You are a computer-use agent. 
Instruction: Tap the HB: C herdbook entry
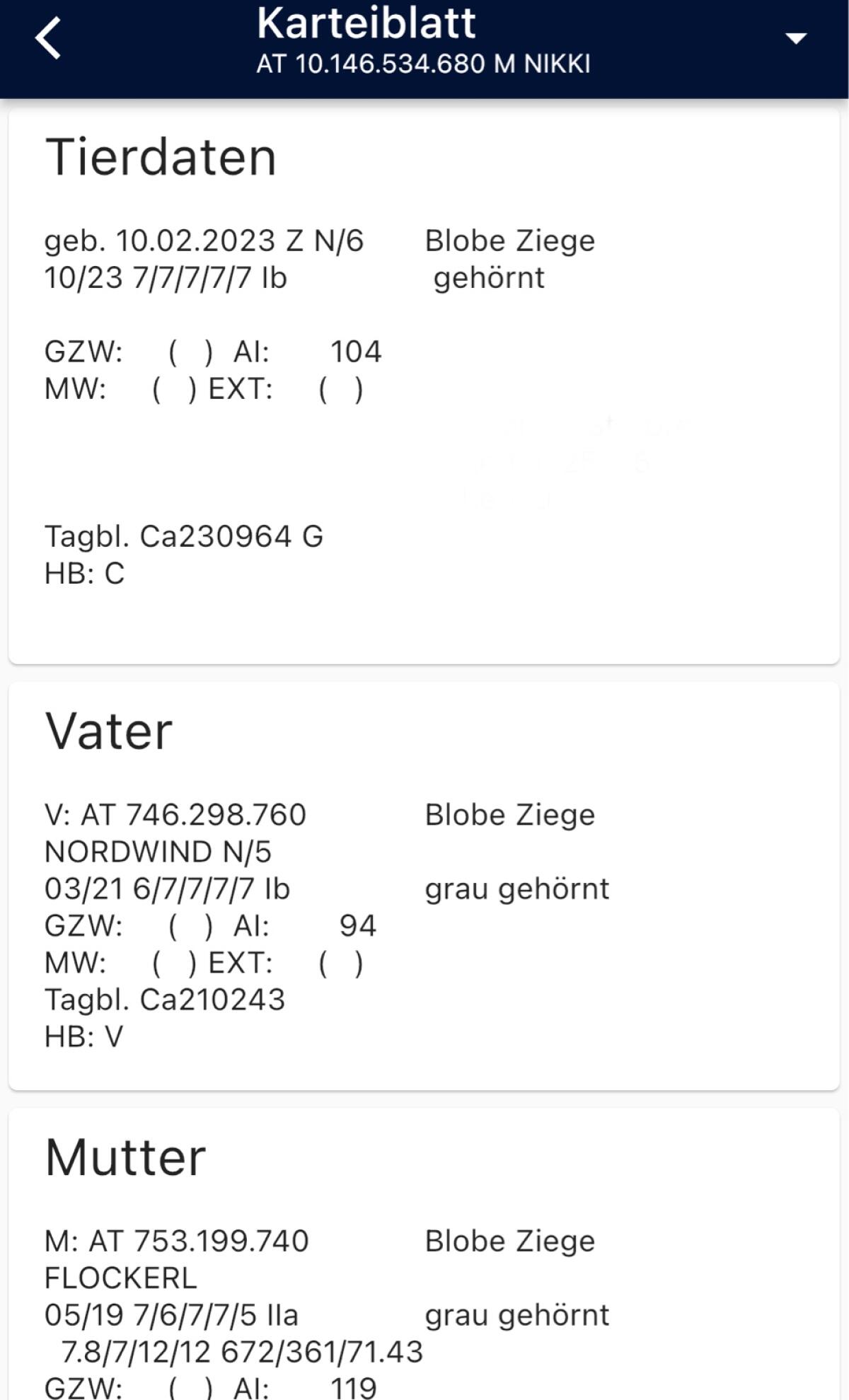[x=85, y=574]
